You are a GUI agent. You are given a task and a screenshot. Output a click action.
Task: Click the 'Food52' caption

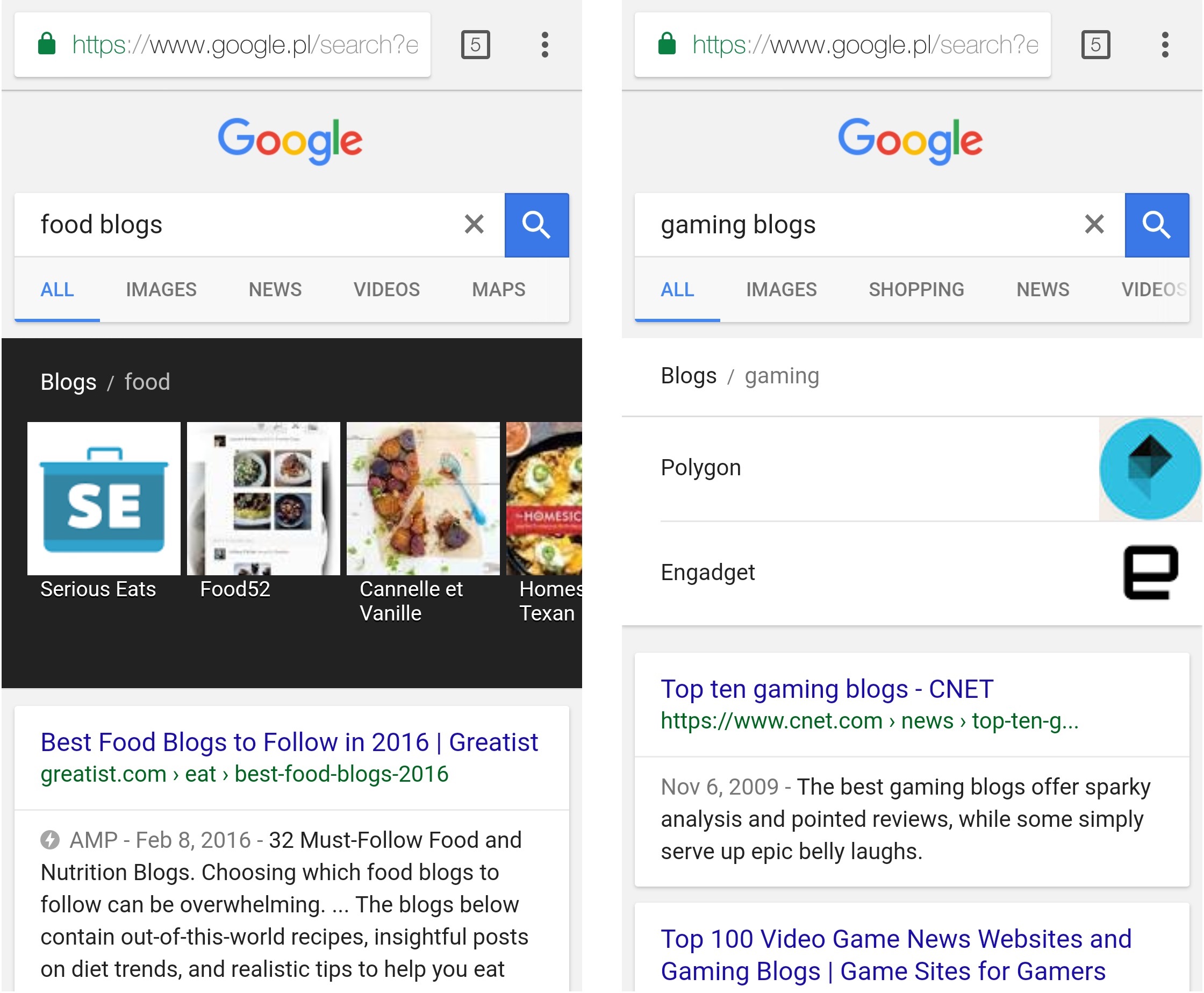(235, 589)
